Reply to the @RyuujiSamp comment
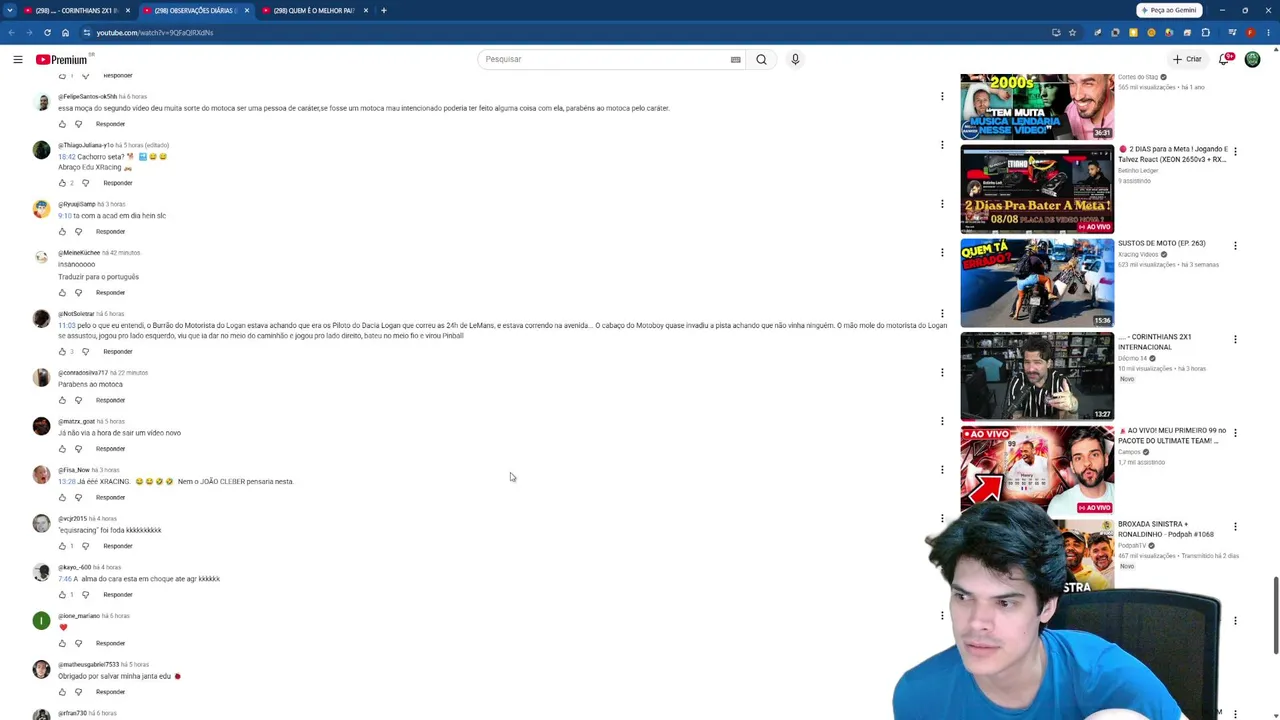This screenshot has height=720, width=1280. [x=110, y=232]
